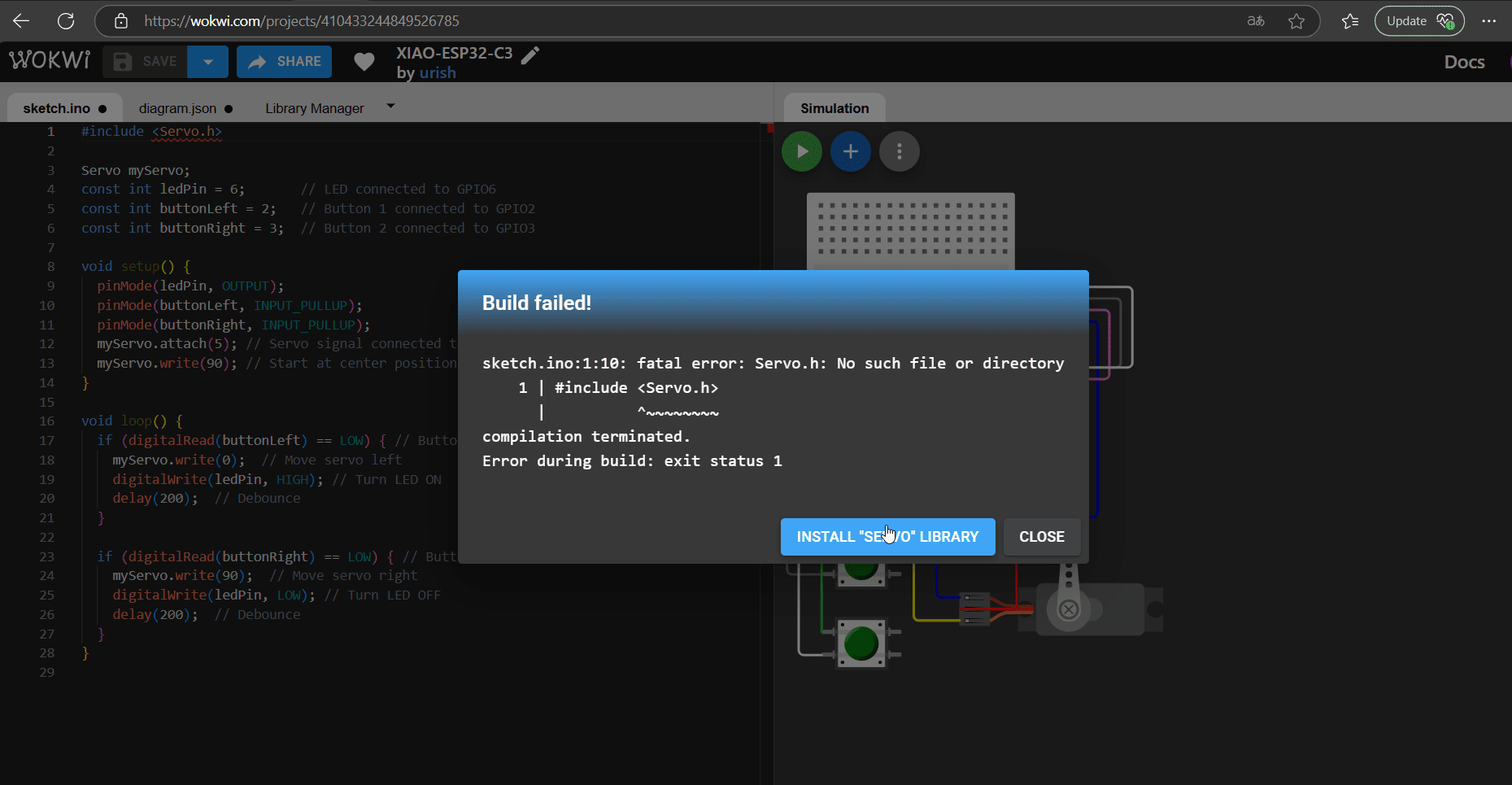This screenshot has width=1512, height=785.
Task: Click the #include <Servo.h> code line
Action: coord(151,131)
